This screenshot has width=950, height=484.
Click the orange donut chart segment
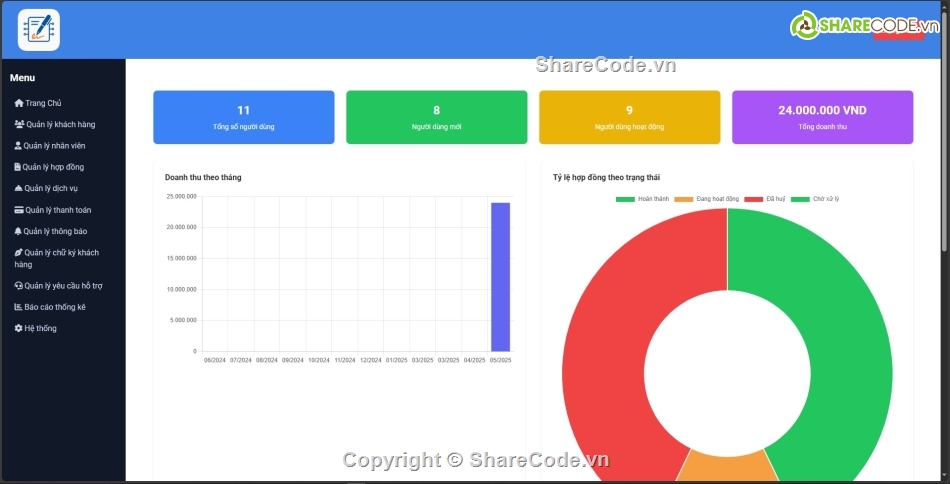[x=727, y=466]
